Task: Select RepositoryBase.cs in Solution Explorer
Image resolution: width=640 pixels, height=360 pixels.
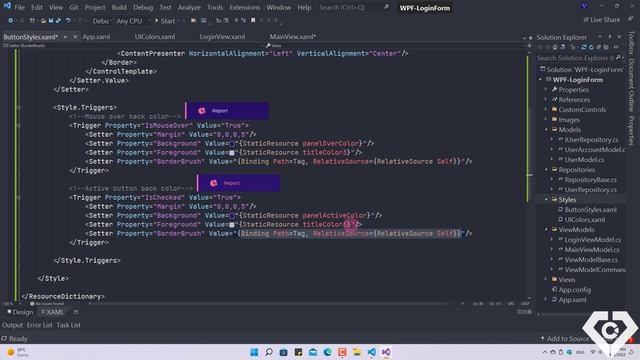Action: coord(590,180)
